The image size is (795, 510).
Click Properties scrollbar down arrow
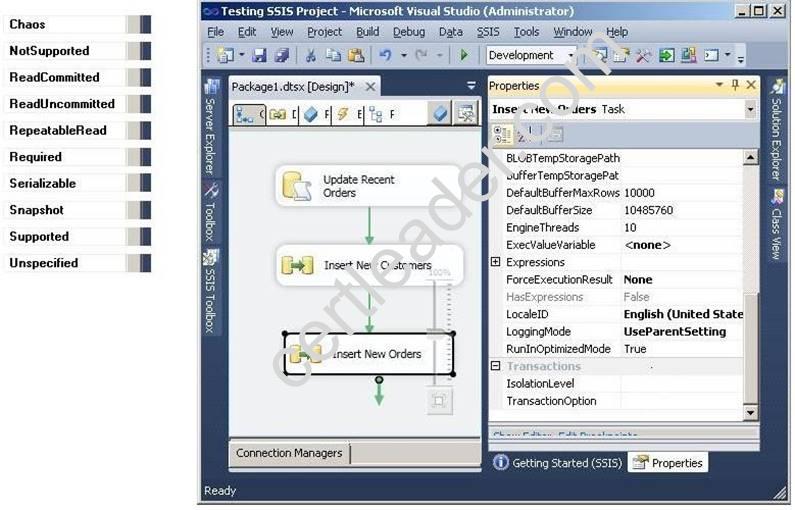(x=750, y=413)
